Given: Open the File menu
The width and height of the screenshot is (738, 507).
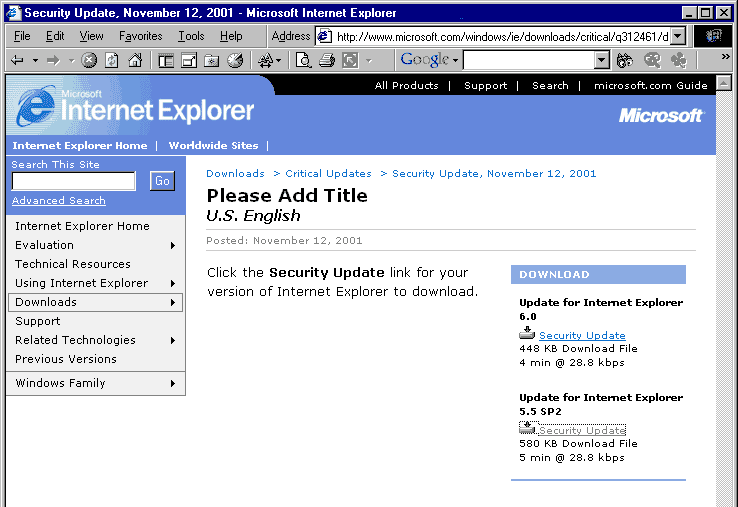Looking at the screenshot, I should click(x=22, y=36).
